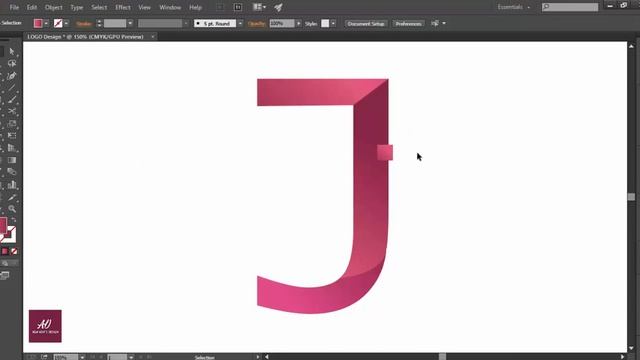This screenshot has width=640, height=360.
Task: Open the zoom level dropdown in status bar
Action: 82,357
